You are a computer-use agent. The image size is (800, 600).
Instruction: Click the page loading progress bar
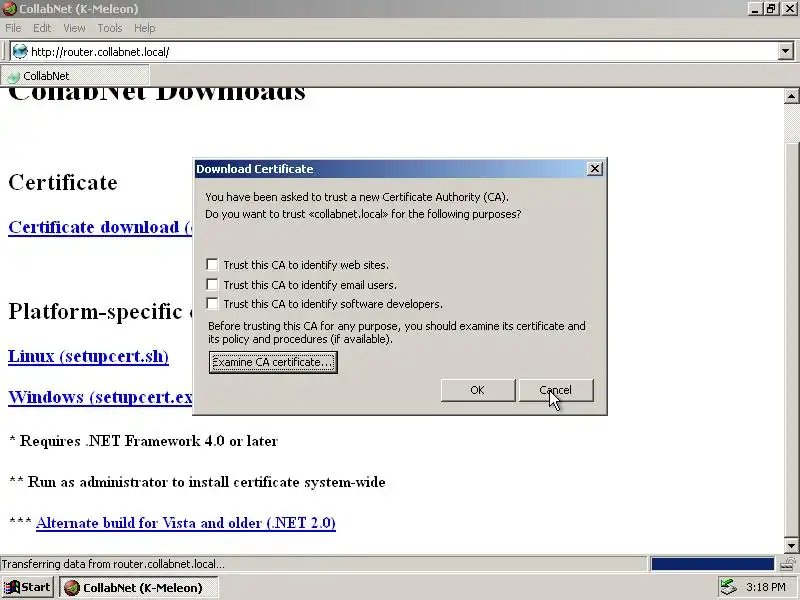(x=712, y=564)
